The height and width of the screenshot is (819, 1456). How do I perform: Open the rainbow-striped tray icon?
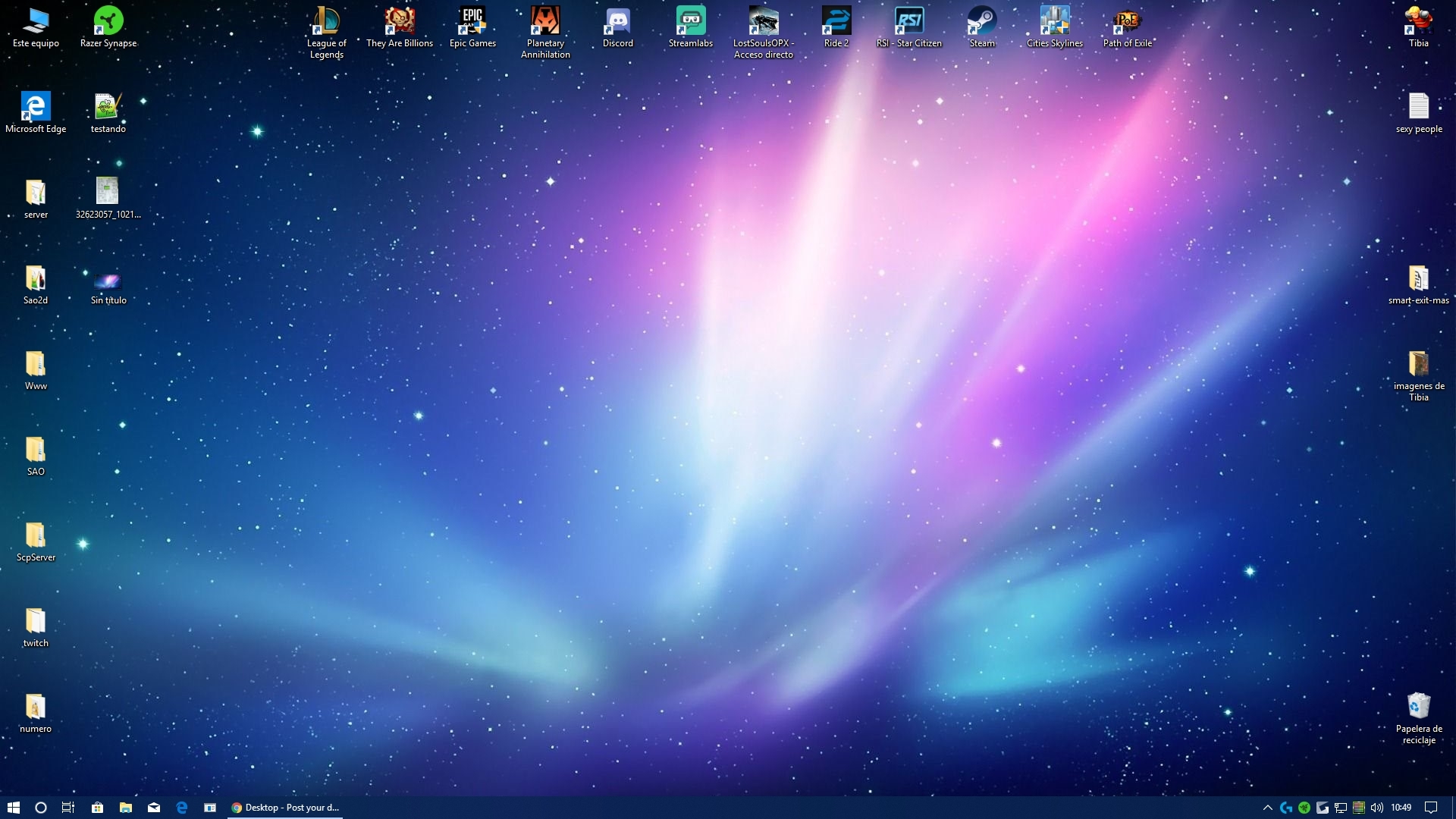[x=1359, y=808]
